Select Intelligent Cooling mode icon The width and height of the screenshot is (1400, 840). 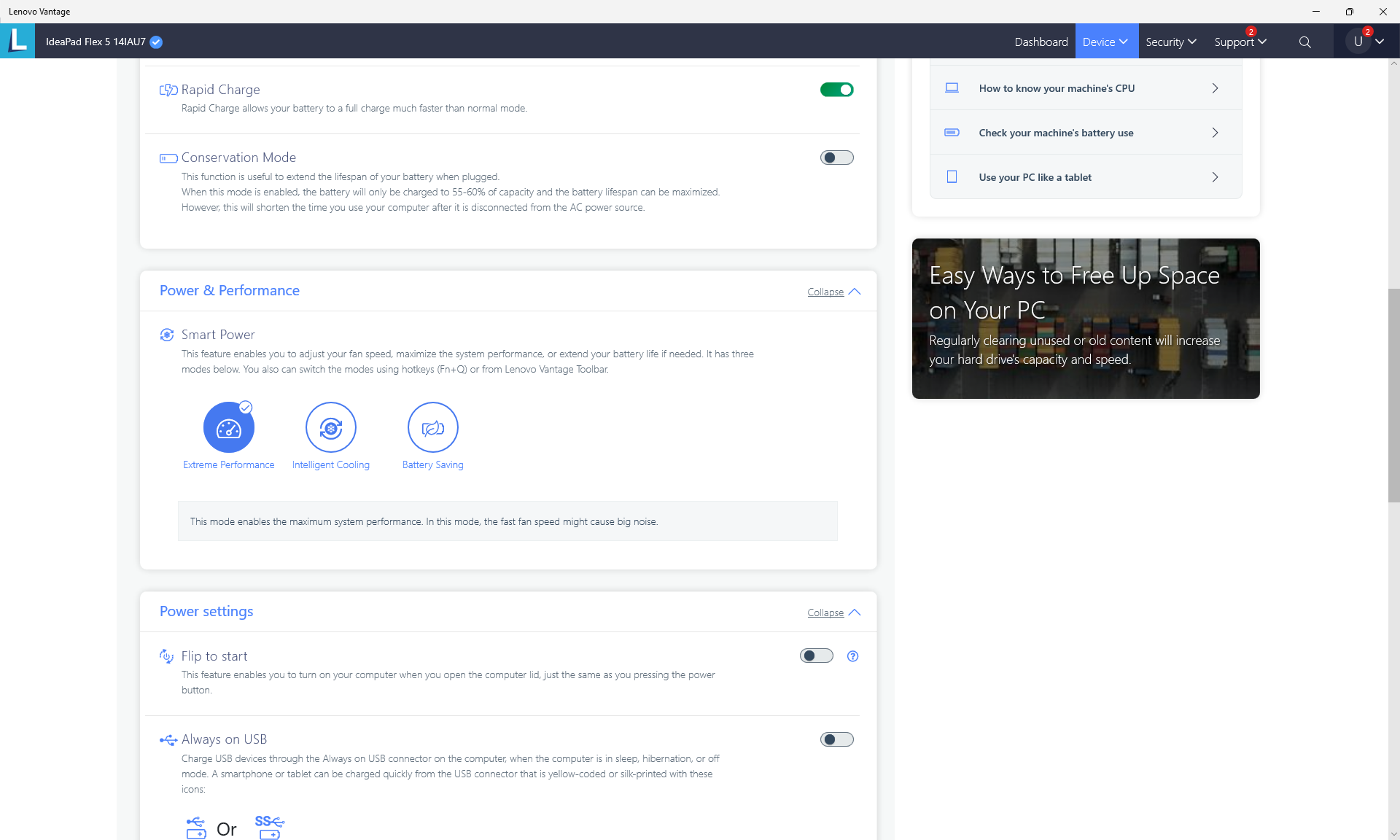tap(330, 428)
